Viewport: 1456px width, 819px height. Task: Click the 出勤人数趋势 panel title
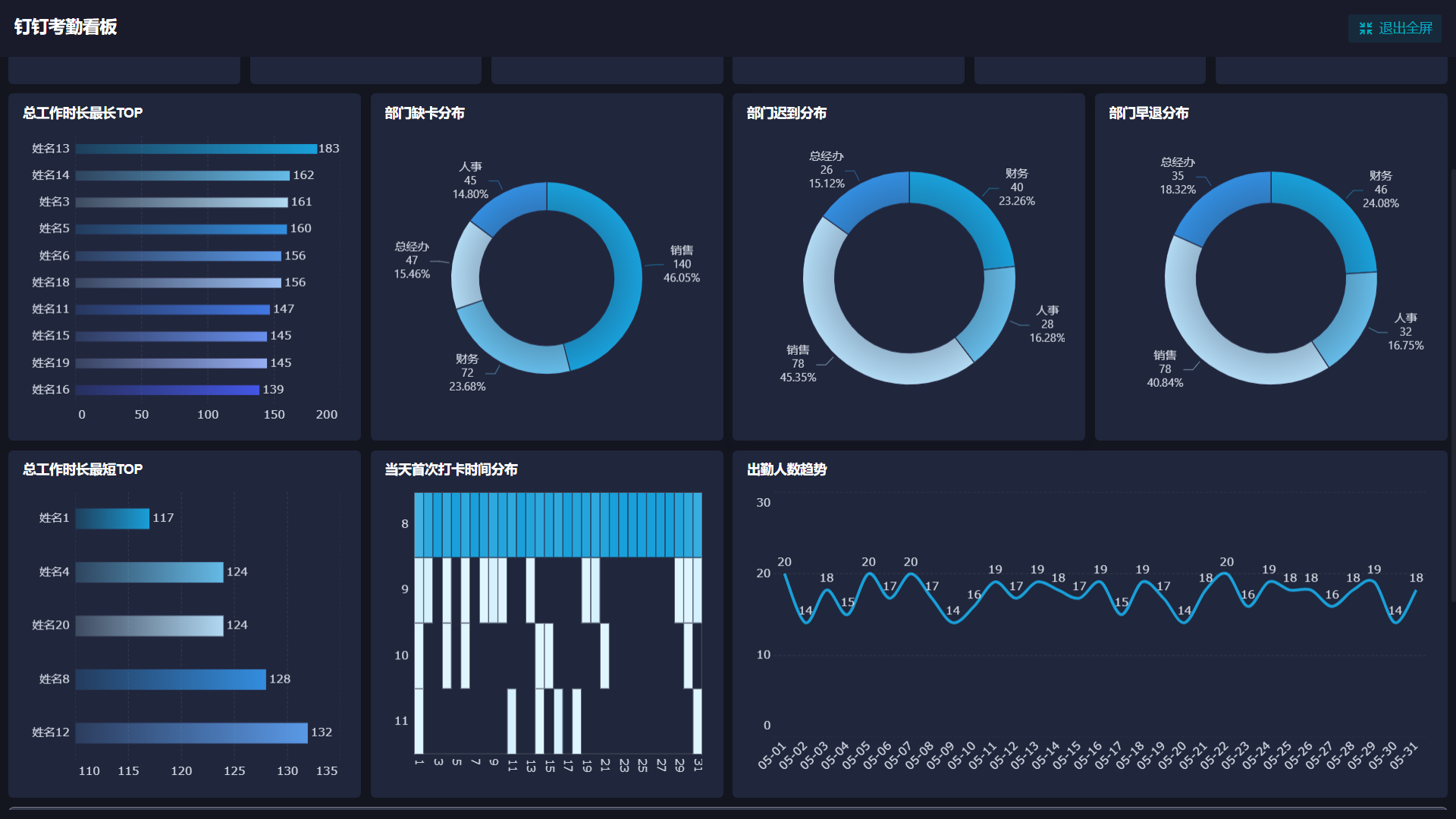(x=786, y=469)
